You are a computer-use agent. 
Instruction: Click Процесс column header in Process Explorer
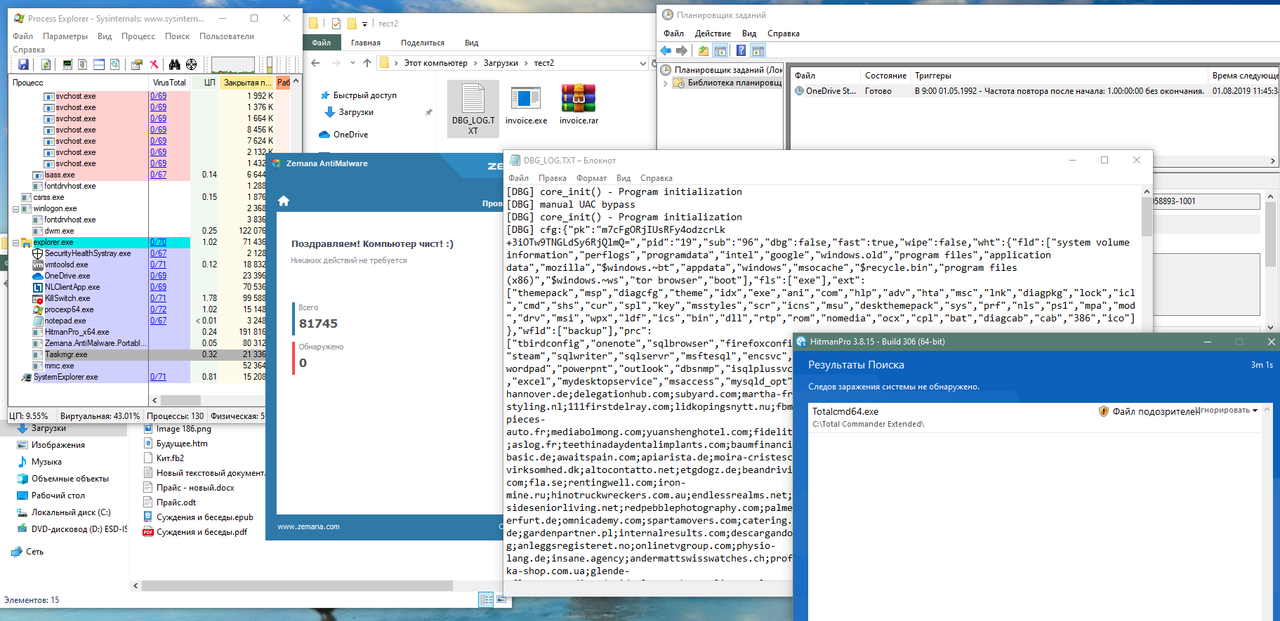tap(78, 82)
